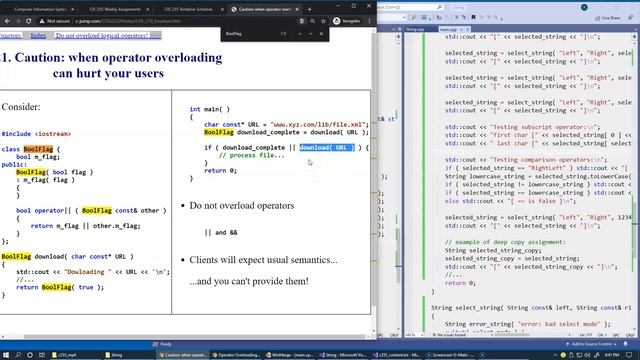
Task: Click the feedback icon beside Live Share
Action: (630, 18)
